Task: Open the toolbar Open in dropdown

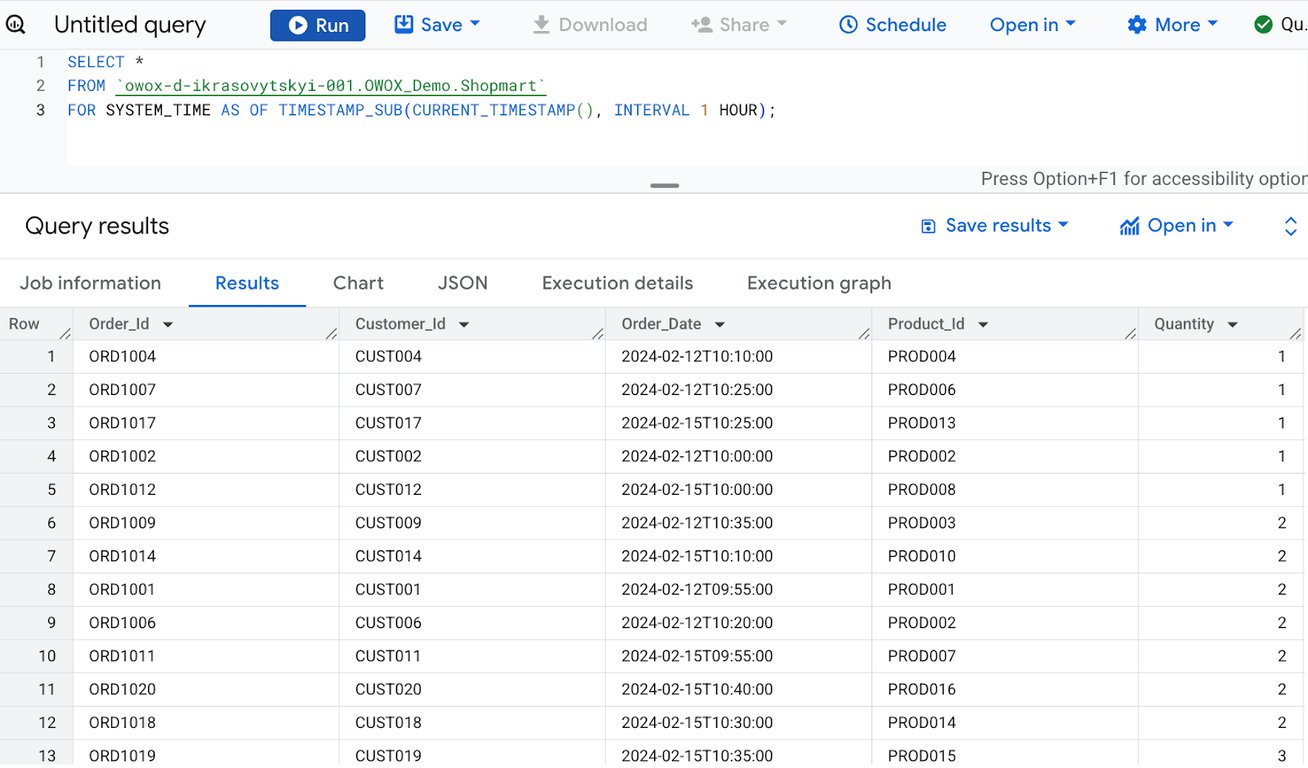Action: (x=1033, y=25)
